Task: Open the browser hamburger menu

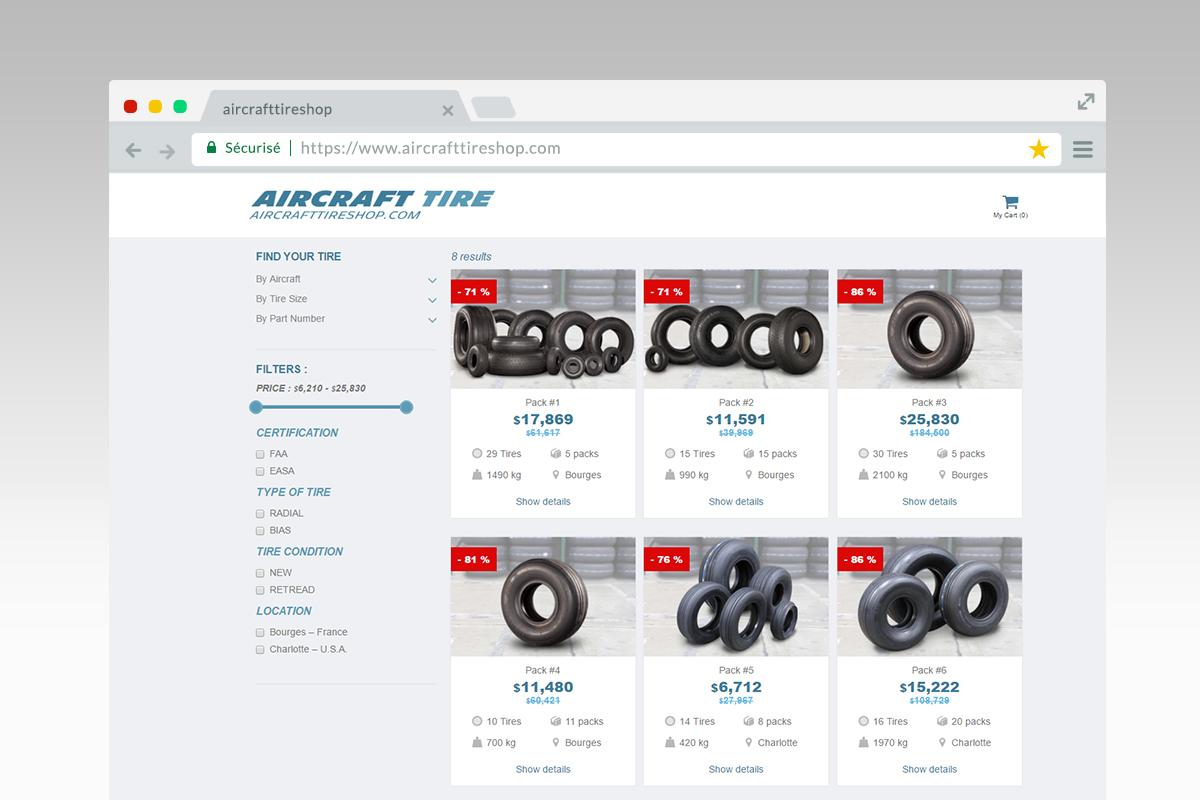Action: click(1082, 150)
